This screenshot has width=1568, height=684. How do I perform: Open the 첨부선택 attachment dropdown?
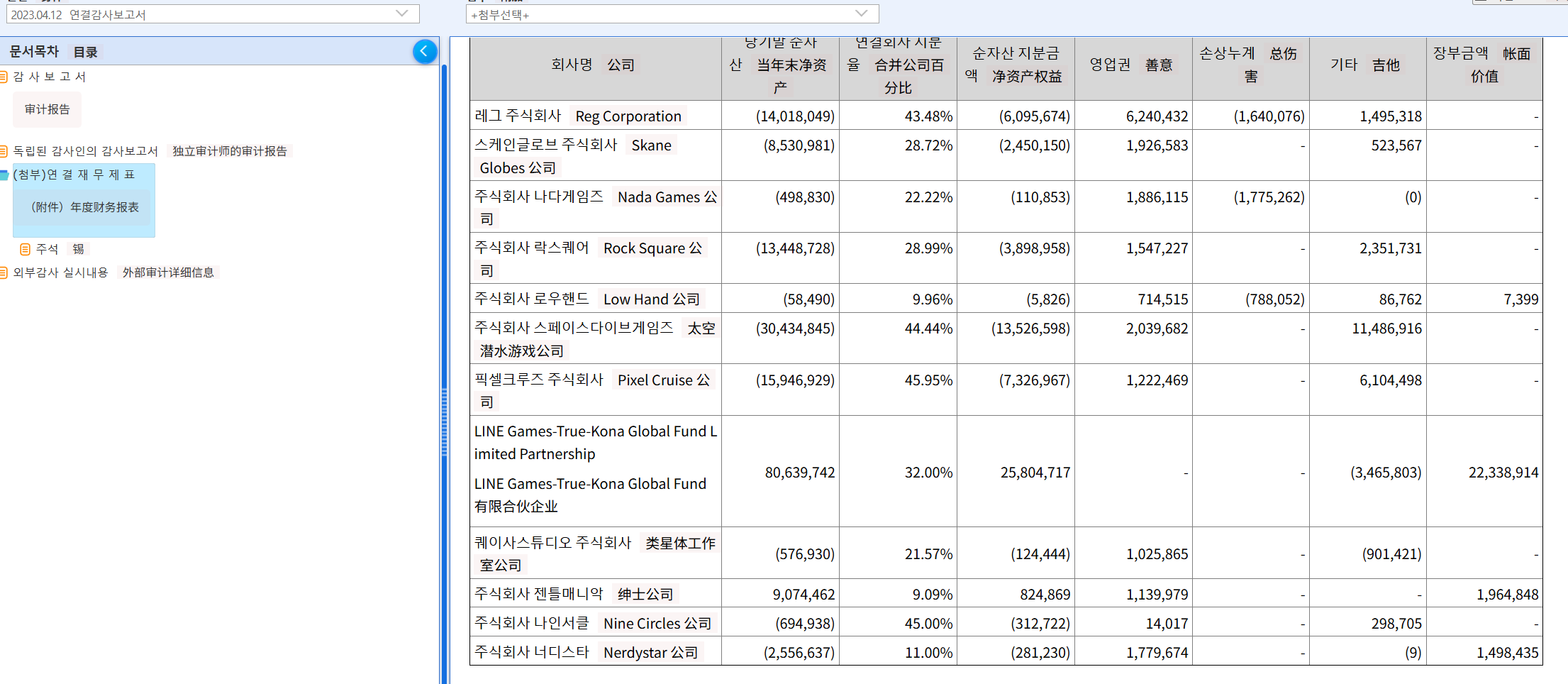[672, 14]
